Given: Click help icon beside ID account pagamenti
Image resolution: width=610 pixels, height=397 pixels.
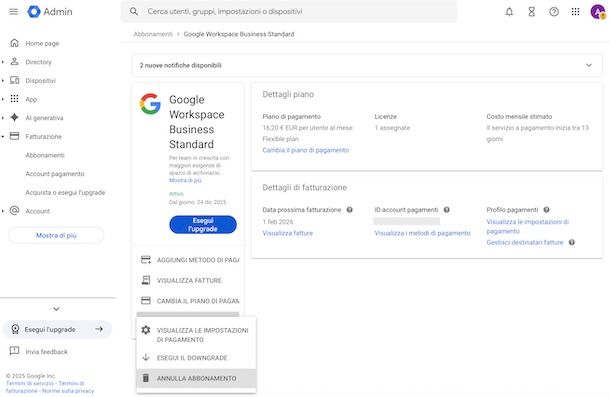Looking at the screenshot, I should click(447, 210).
